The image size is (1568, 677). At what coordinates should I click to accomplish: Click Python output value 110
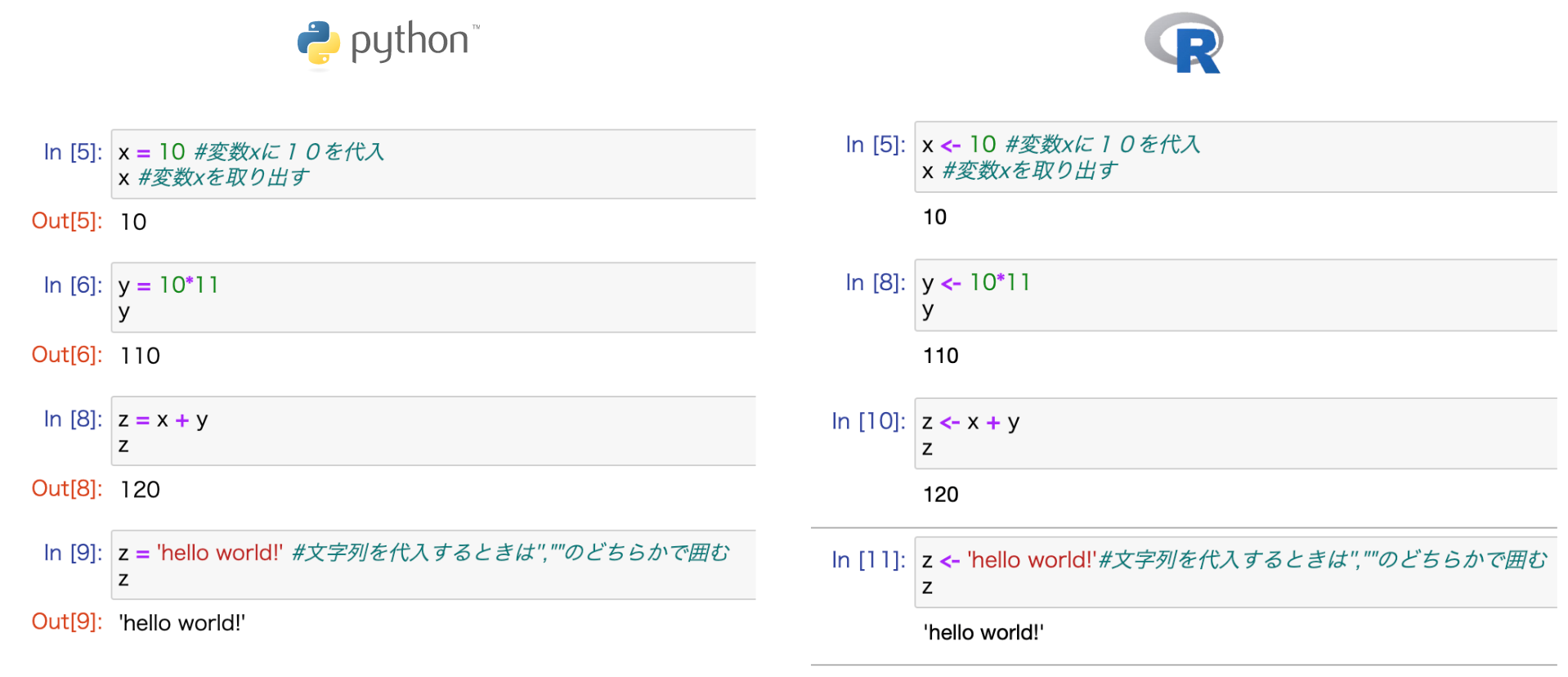[x=140, y=356]
